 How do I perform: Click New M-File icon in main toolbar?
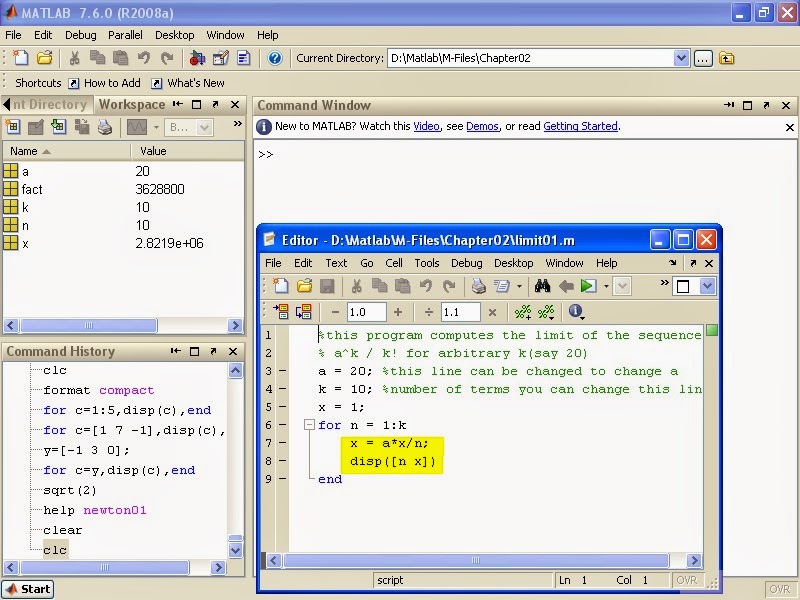pos(20,58)
